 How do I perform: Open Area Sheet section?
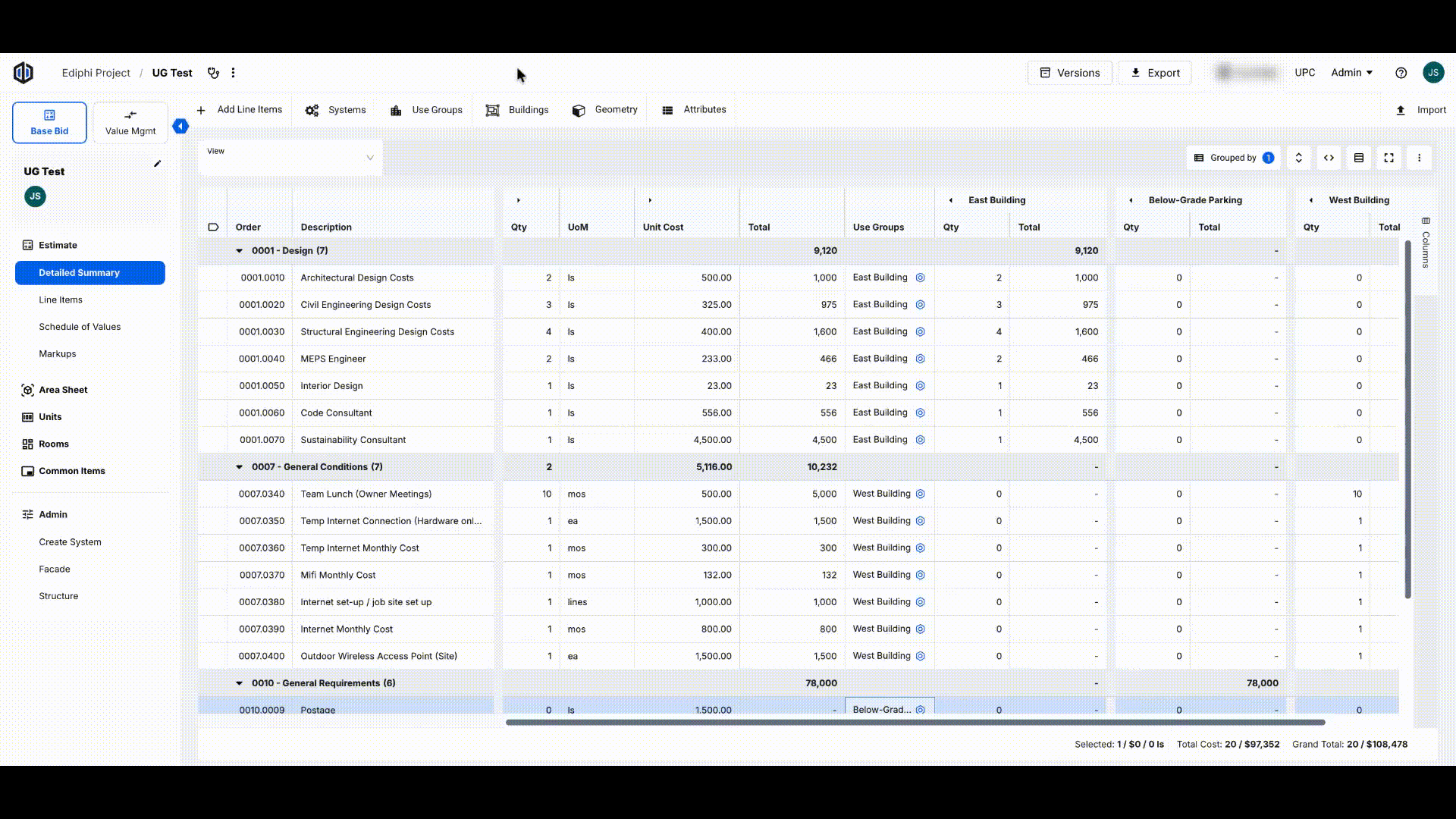click(55, 390)
